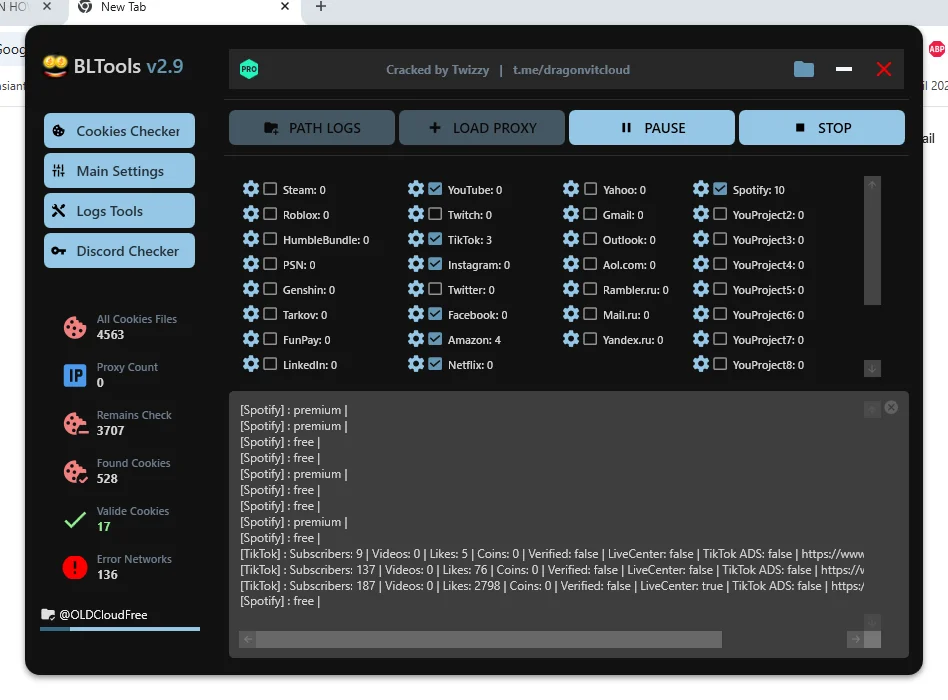Enable the Gmail checkbox

click(x=590, y=214)
